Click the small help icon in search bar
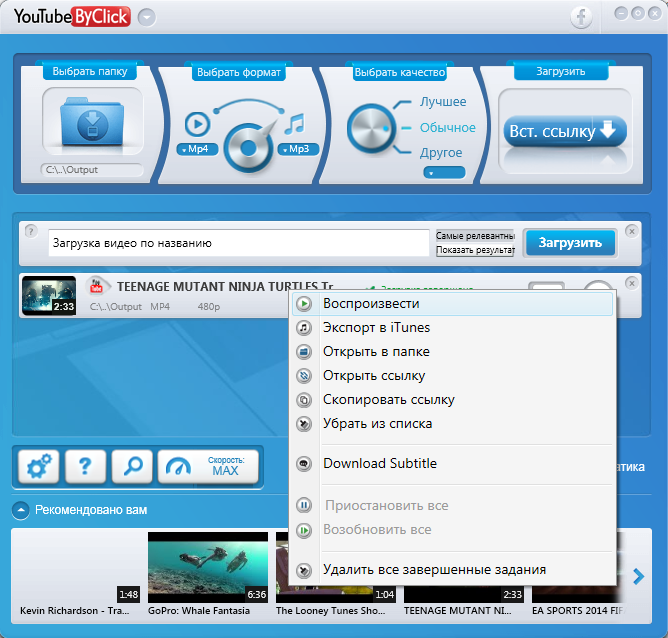This screenshot has width=668, height=638. point(31,231)
